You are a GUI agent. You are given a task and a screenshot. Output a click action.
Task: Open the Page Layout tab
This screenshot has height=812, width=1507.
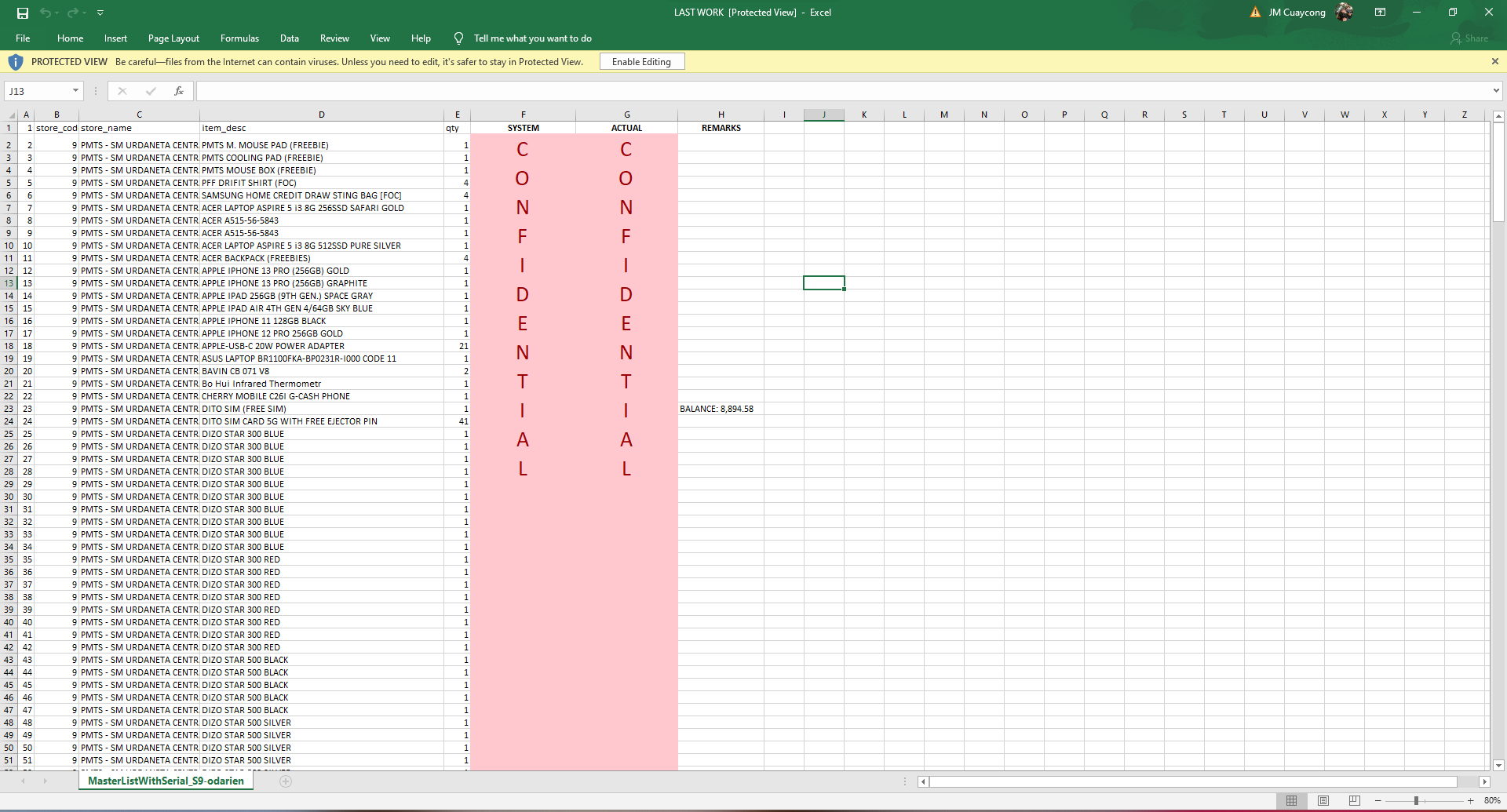pyautogui.click(x=173, y=38)
